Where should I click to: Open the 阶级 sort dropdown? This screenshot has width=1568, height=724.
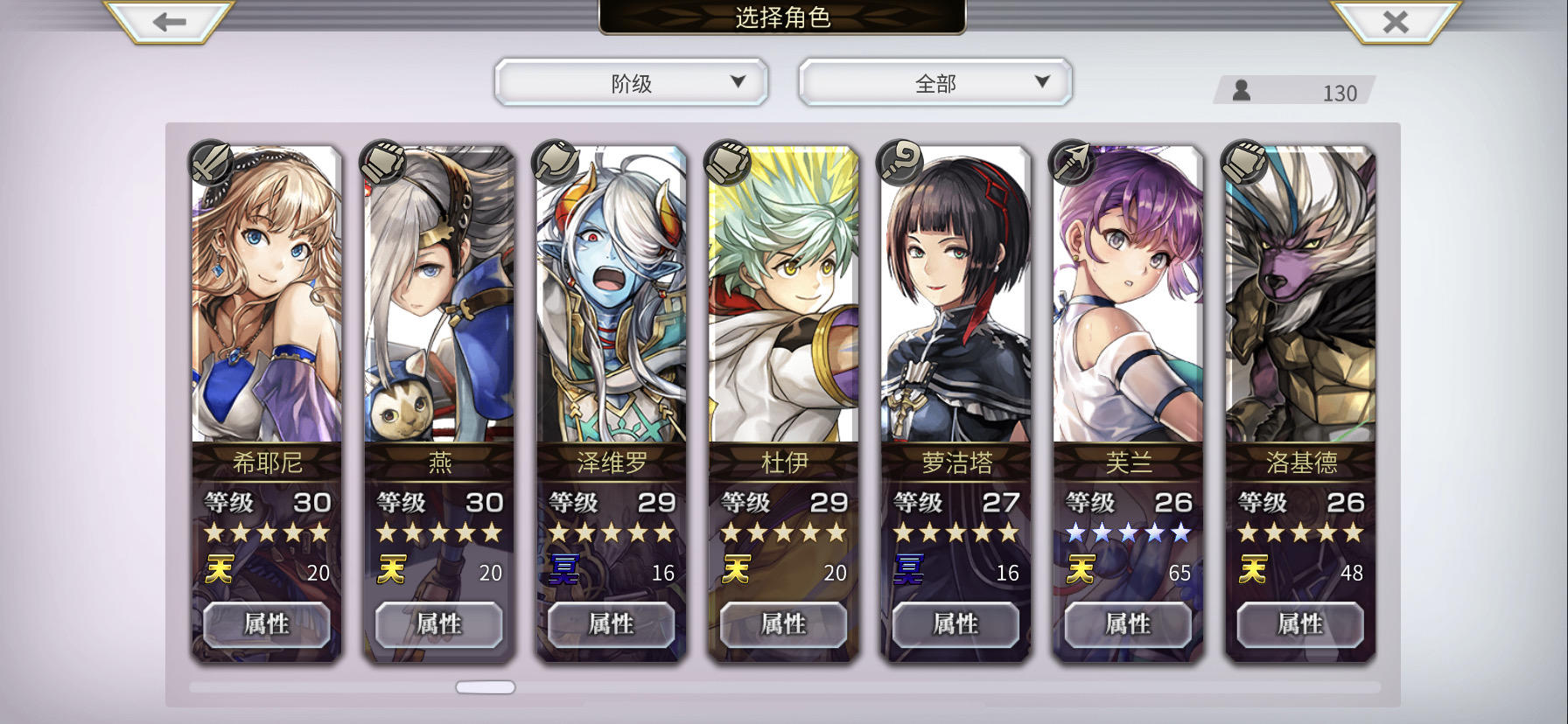point(631,83)
